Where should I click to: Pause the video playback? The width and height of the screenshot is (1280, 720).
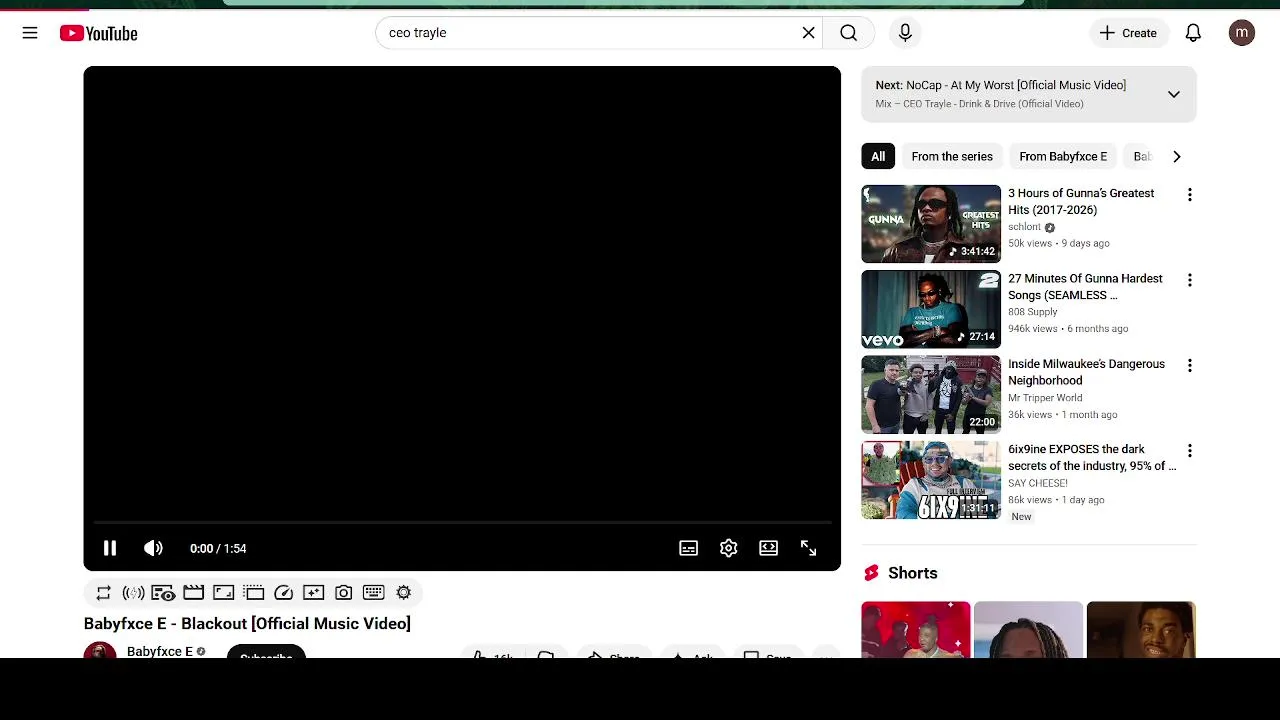click(110, 548)
